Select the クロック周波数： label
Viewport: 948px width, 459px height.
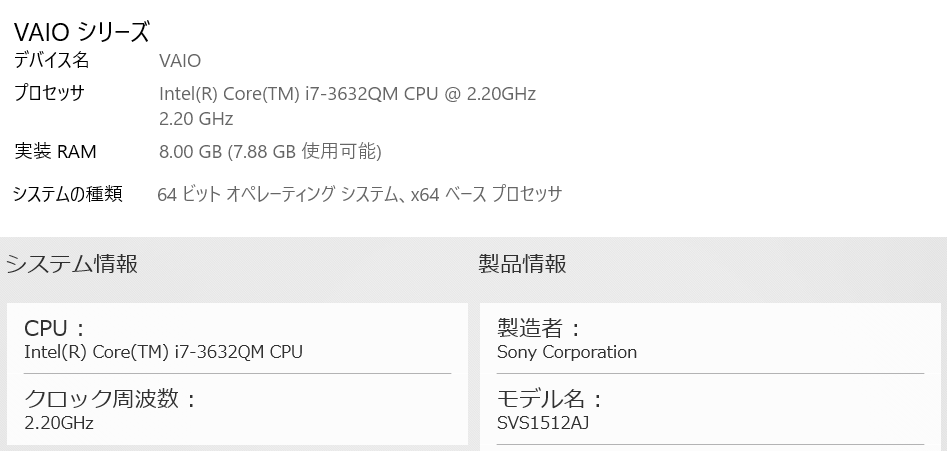coord(110,399)
